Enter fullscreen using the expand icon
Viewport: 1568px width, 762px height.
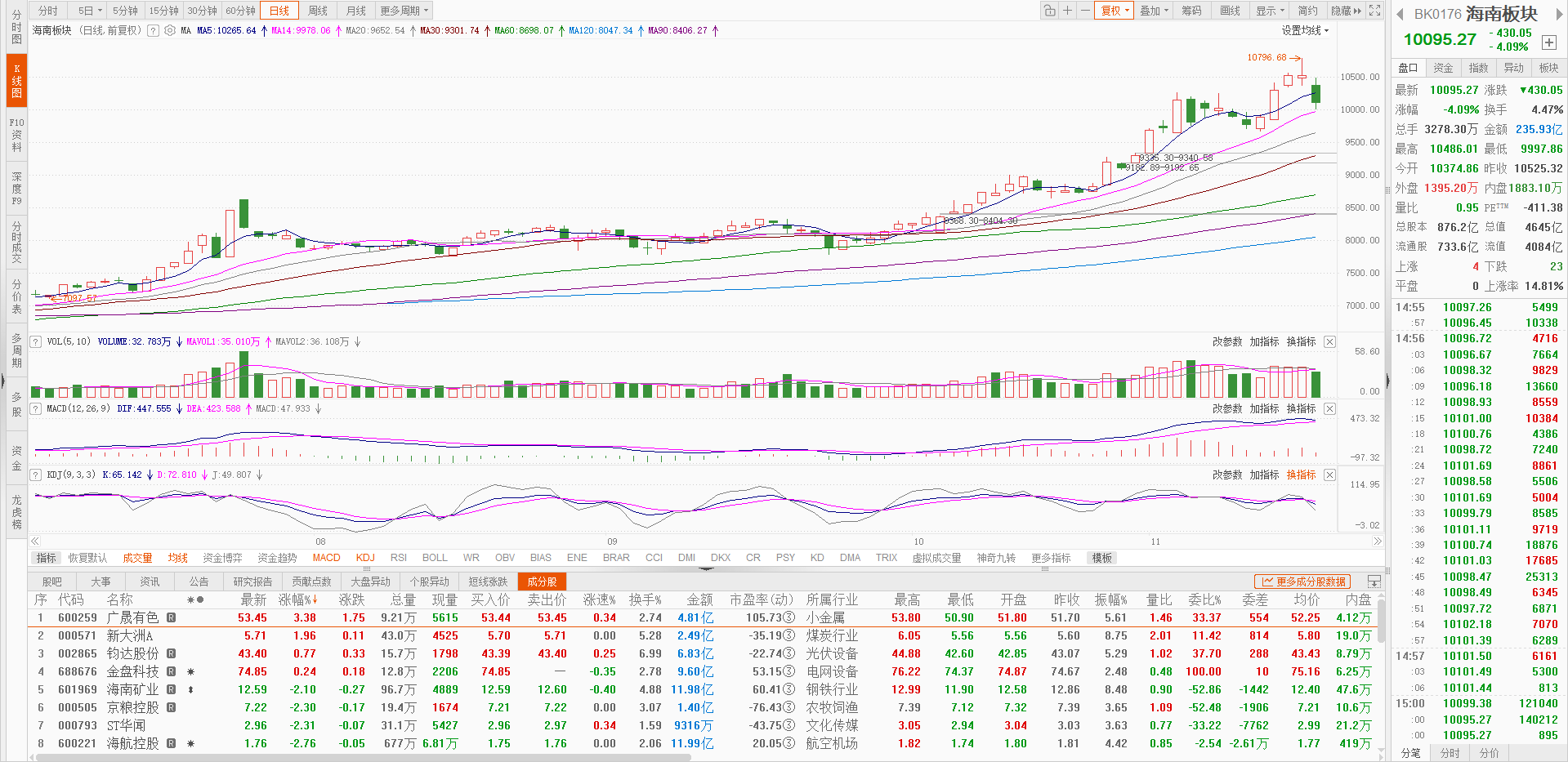click(x=1375, y=11)
